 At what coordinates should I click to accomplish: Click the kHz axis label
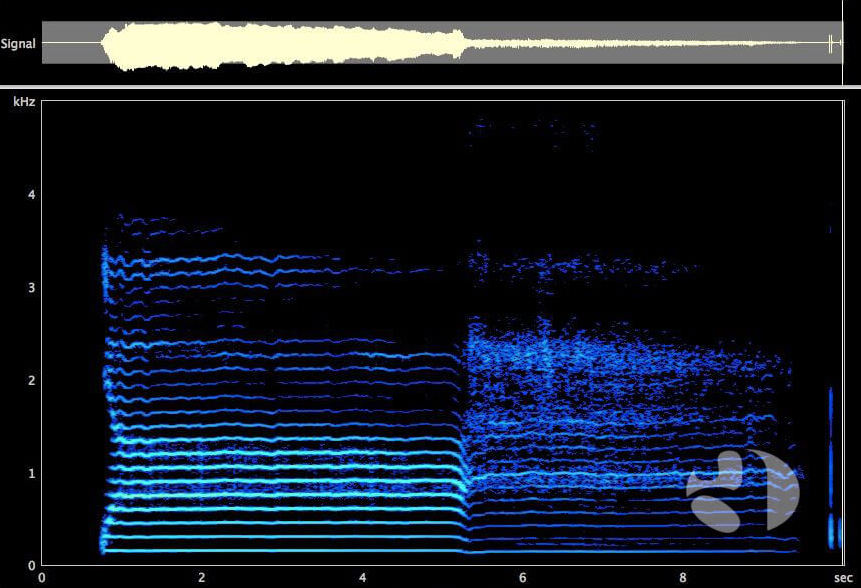click(x=23, y=101)
